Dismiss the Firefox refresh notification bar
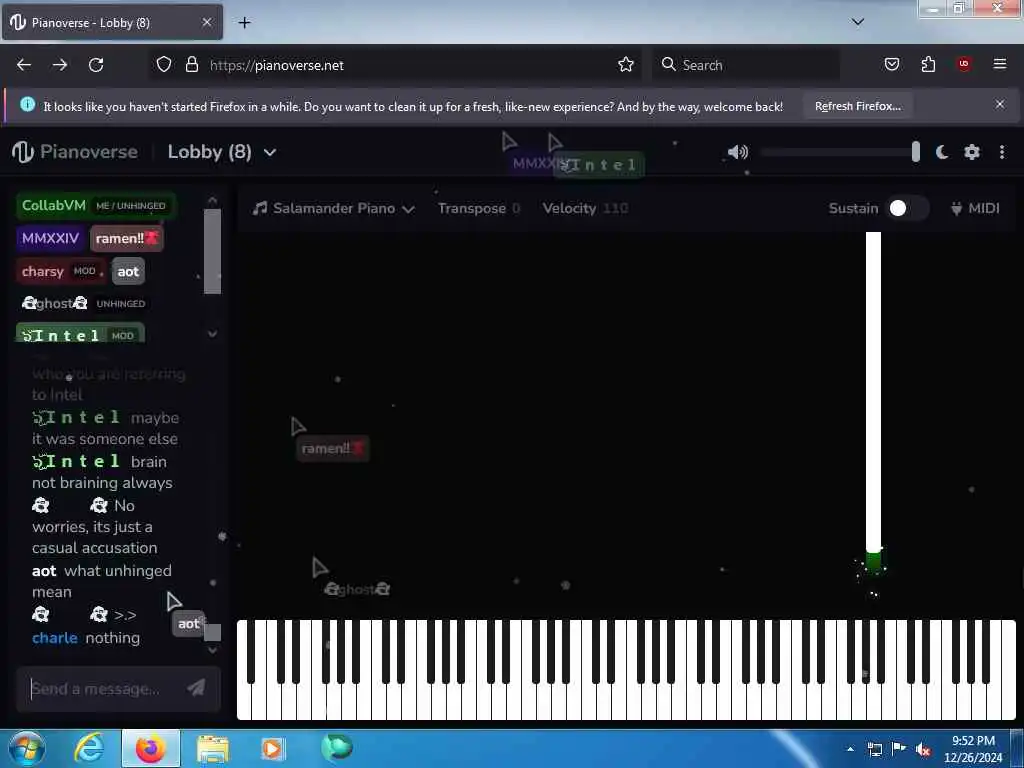The width and height of the screenshot is (1024, 768). pyautogui.click(x=1000, y=104)
